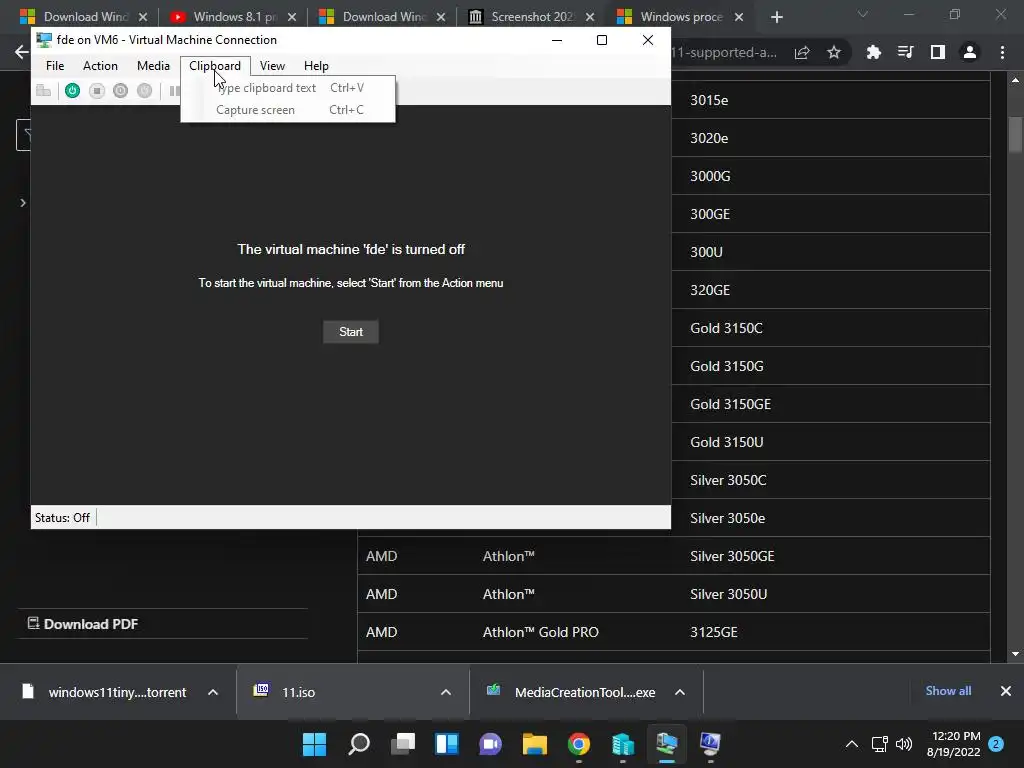Open the Media menu

pyautogui.click(x=153, y=66)
